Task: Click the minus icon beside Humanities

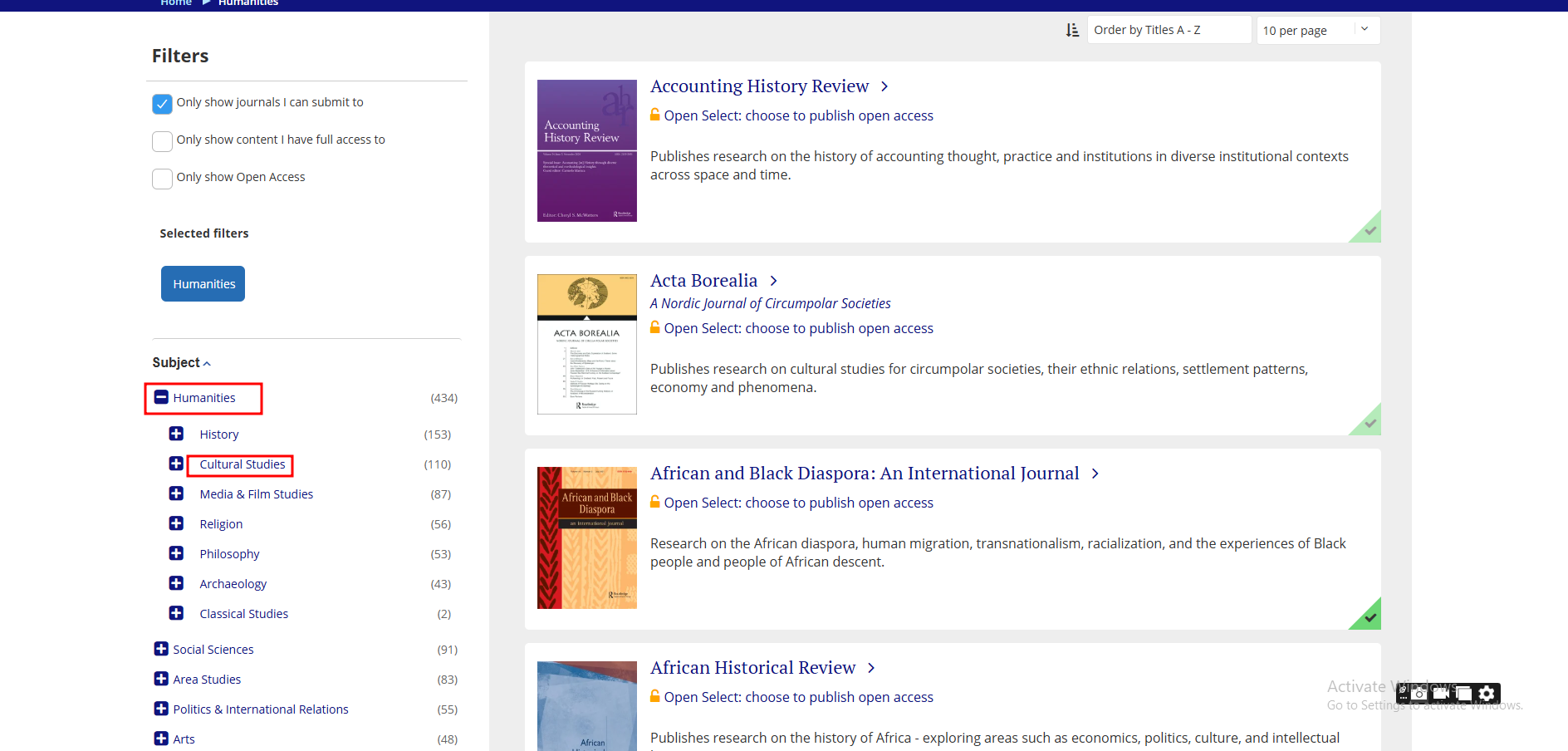Action: pyautogui.click(x=161, y=397)
